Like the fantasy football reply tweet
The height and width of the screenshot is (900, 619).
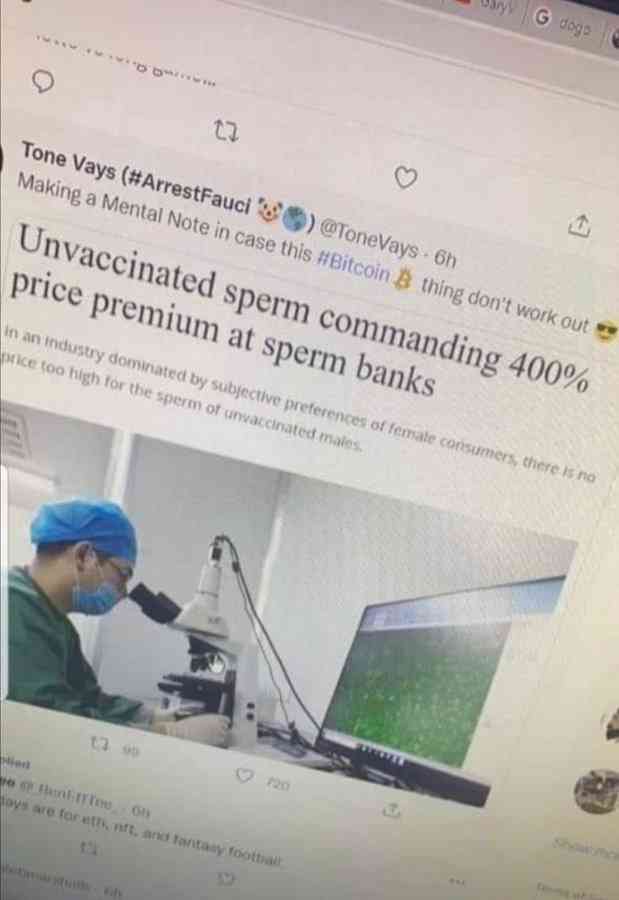227,878
